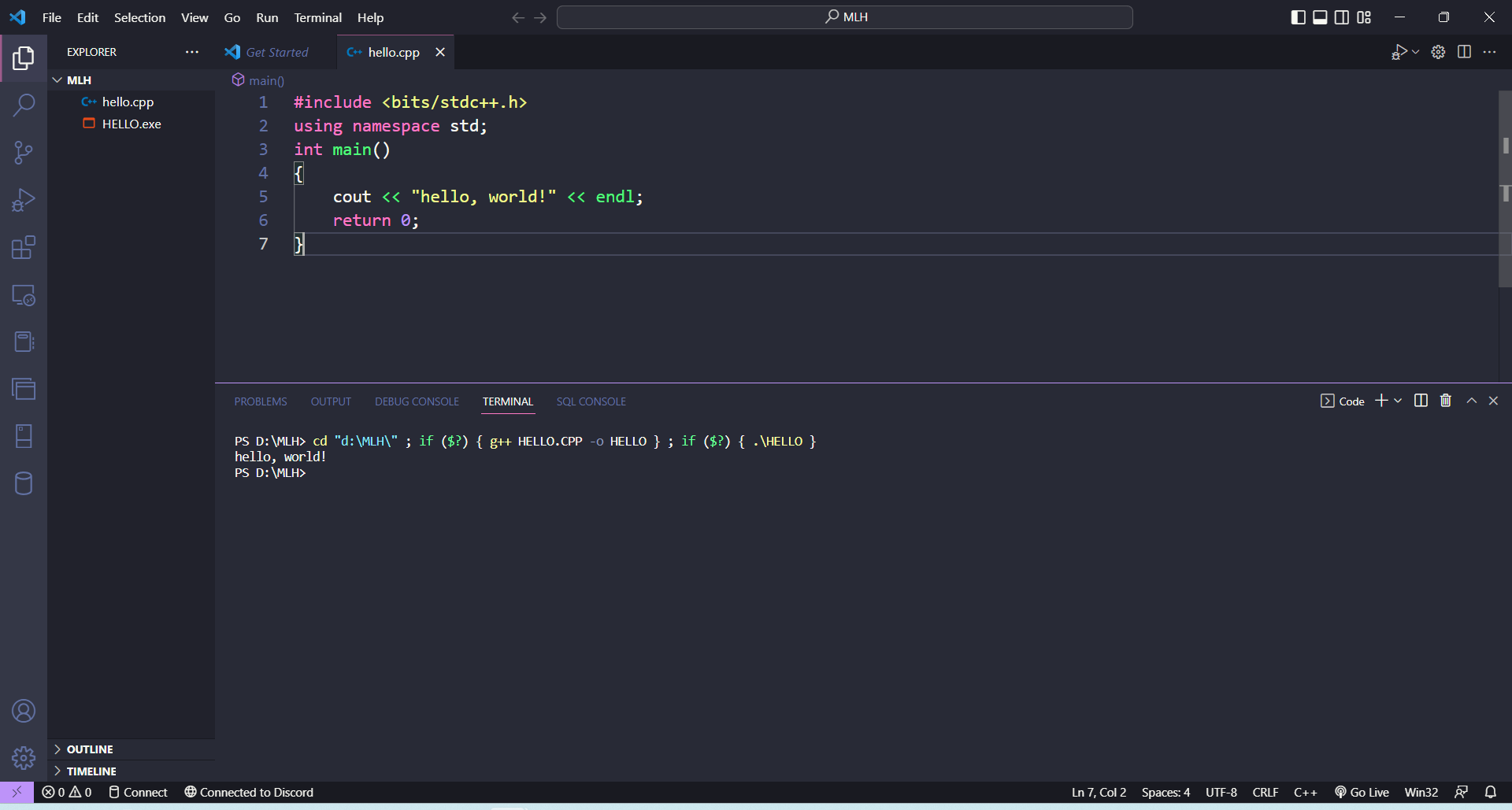Show errors and warnings count in status bar
The width and height of the screenshot is (1512, 810).
click(67, 792)
